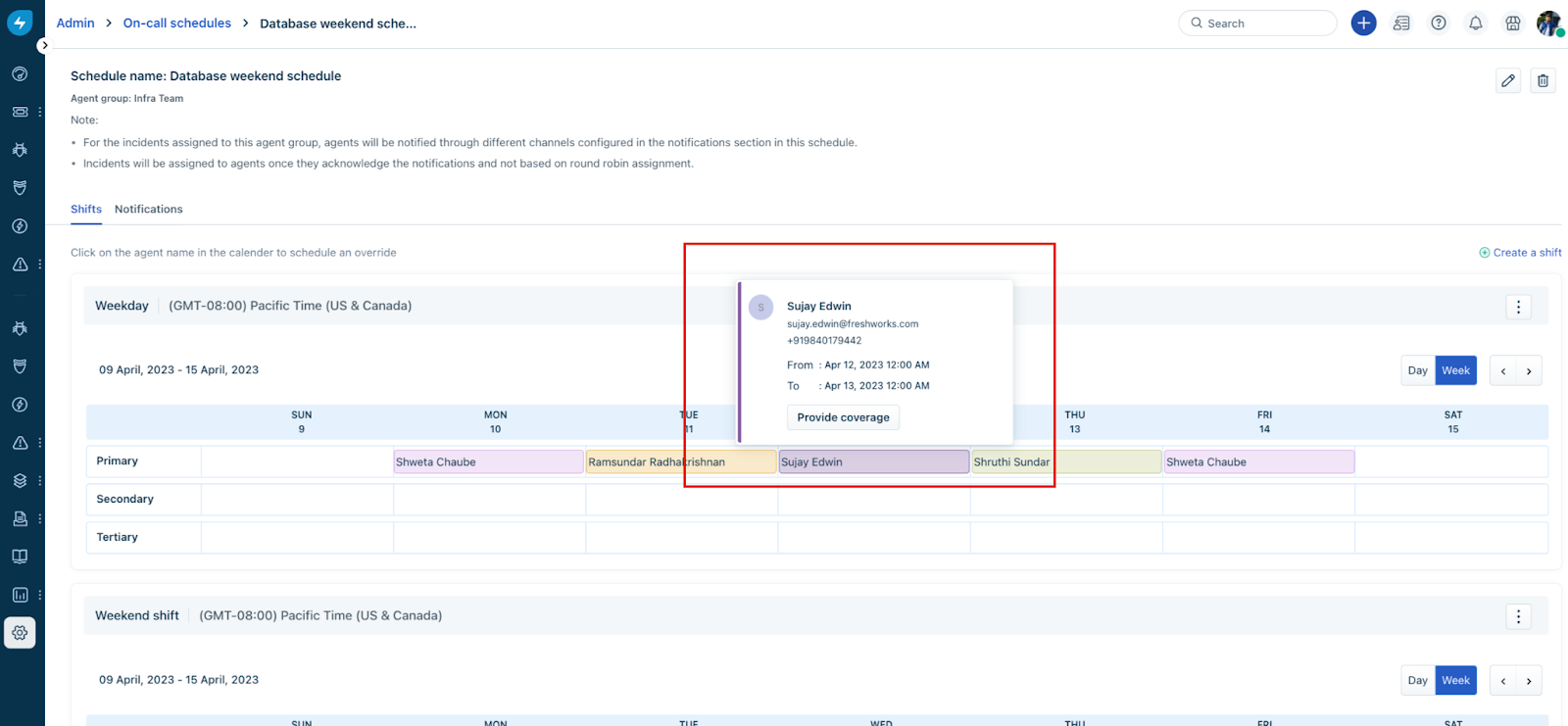The width and height of the screenshot is (1568, 726).
Task: Open the marketplace store icon
Action: click(x=1513, y=23)
